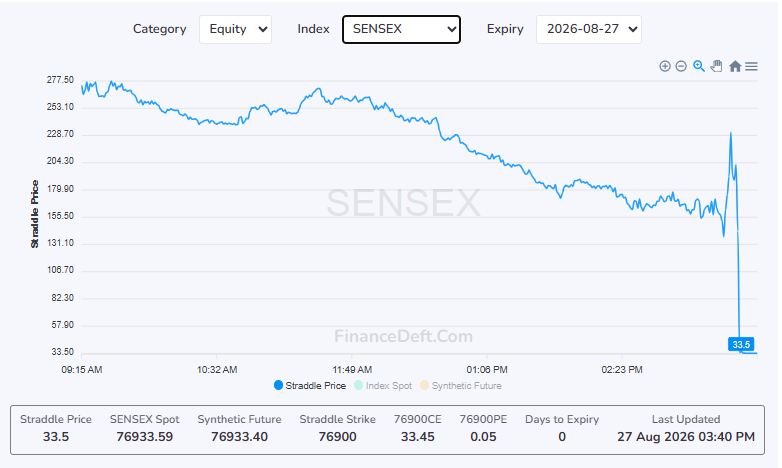Click 76900PE value 0.05
The image size is (782, 468).
[483, 437]
